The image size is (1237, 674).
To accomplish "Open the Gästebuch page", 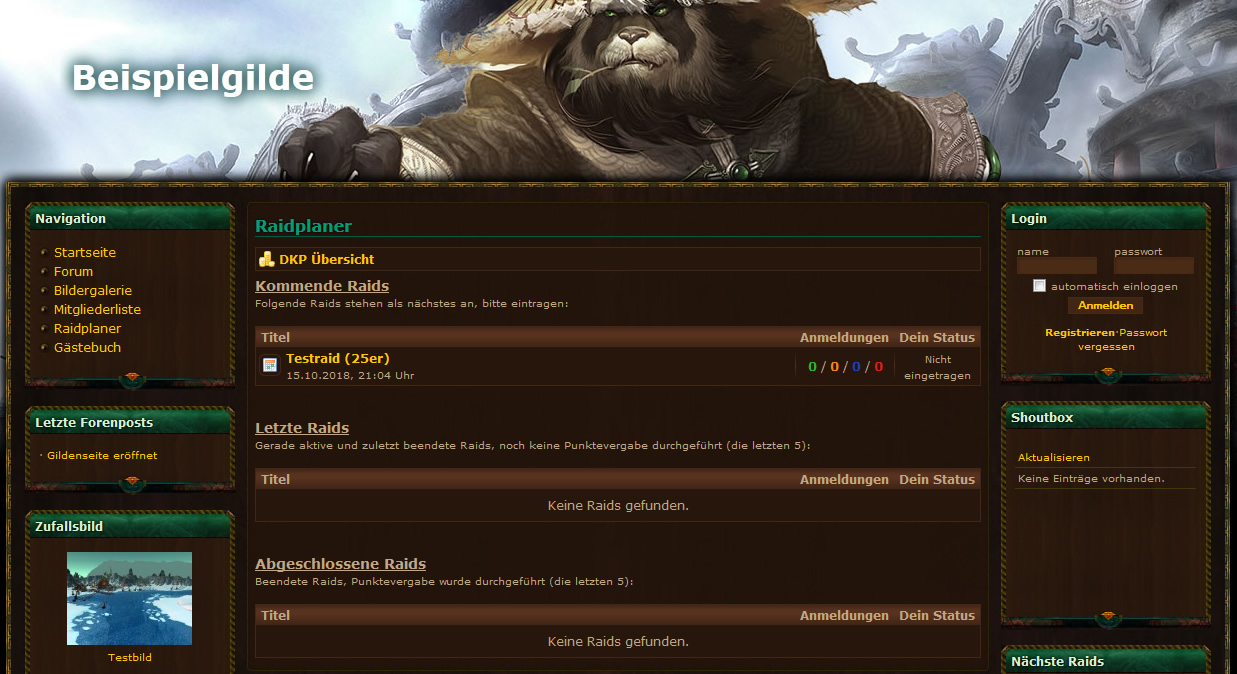I will click(x=87, y=347).
